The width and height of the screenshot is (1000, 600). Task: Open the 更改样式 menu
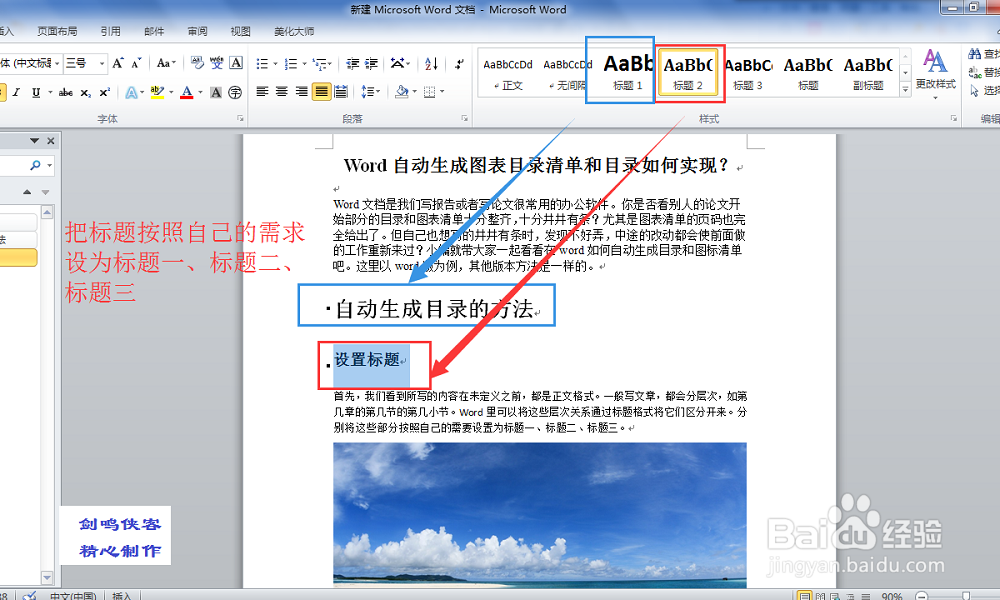pos(935,74)
